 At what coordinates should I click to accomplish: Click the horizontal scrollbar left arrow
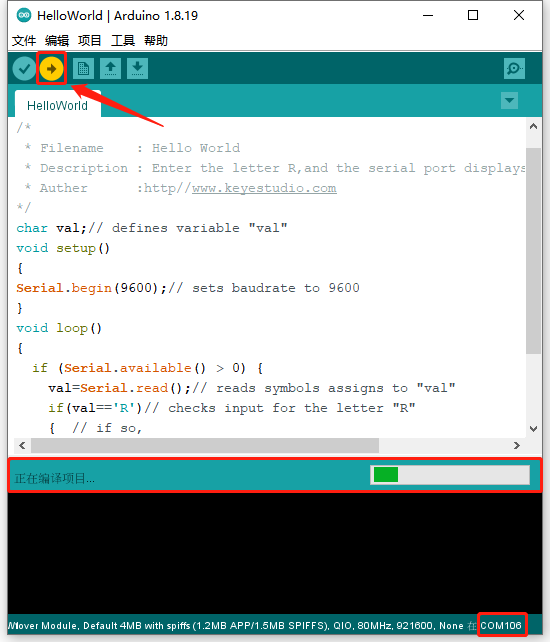[23, 445]
